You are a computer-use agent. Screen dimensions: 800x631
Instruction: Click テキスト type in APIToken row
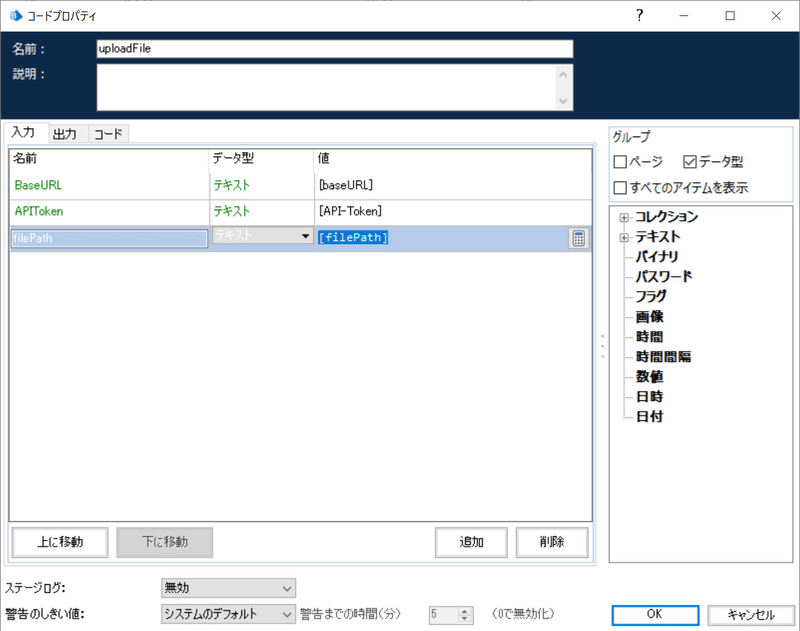tap(232, 211)
